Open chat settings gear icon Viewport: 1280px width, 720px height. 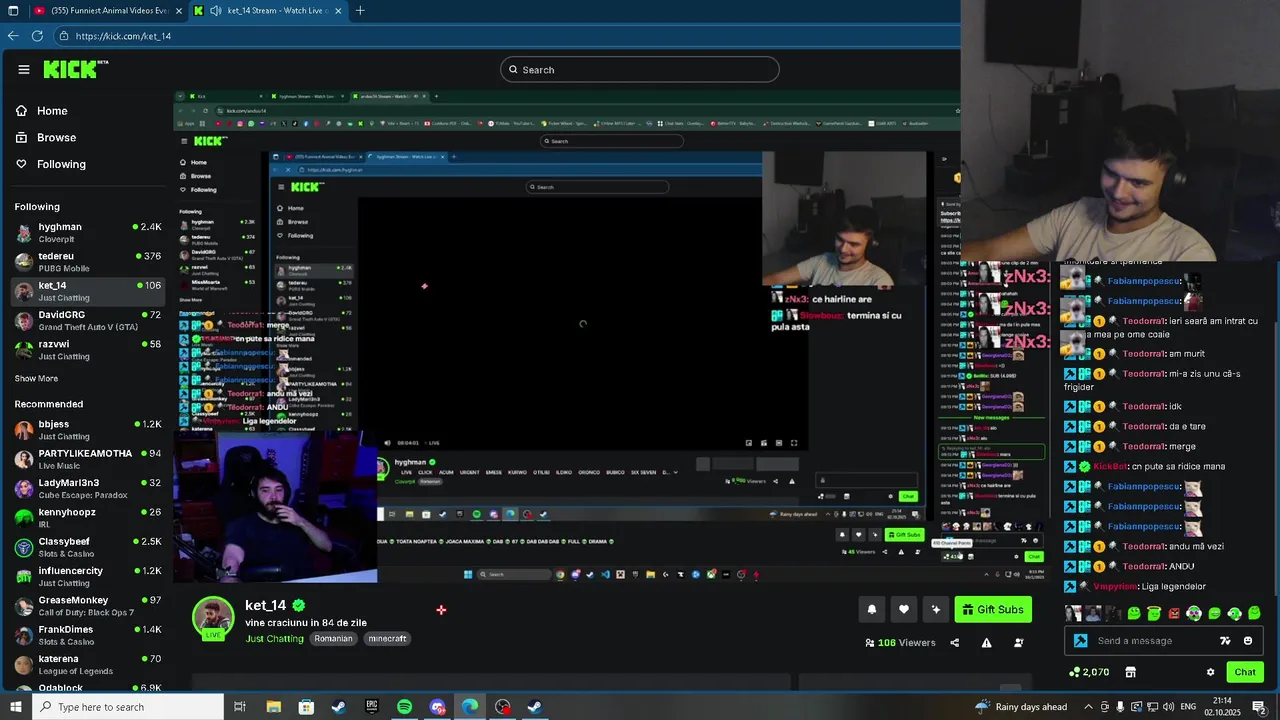[x=1210, y=672]
